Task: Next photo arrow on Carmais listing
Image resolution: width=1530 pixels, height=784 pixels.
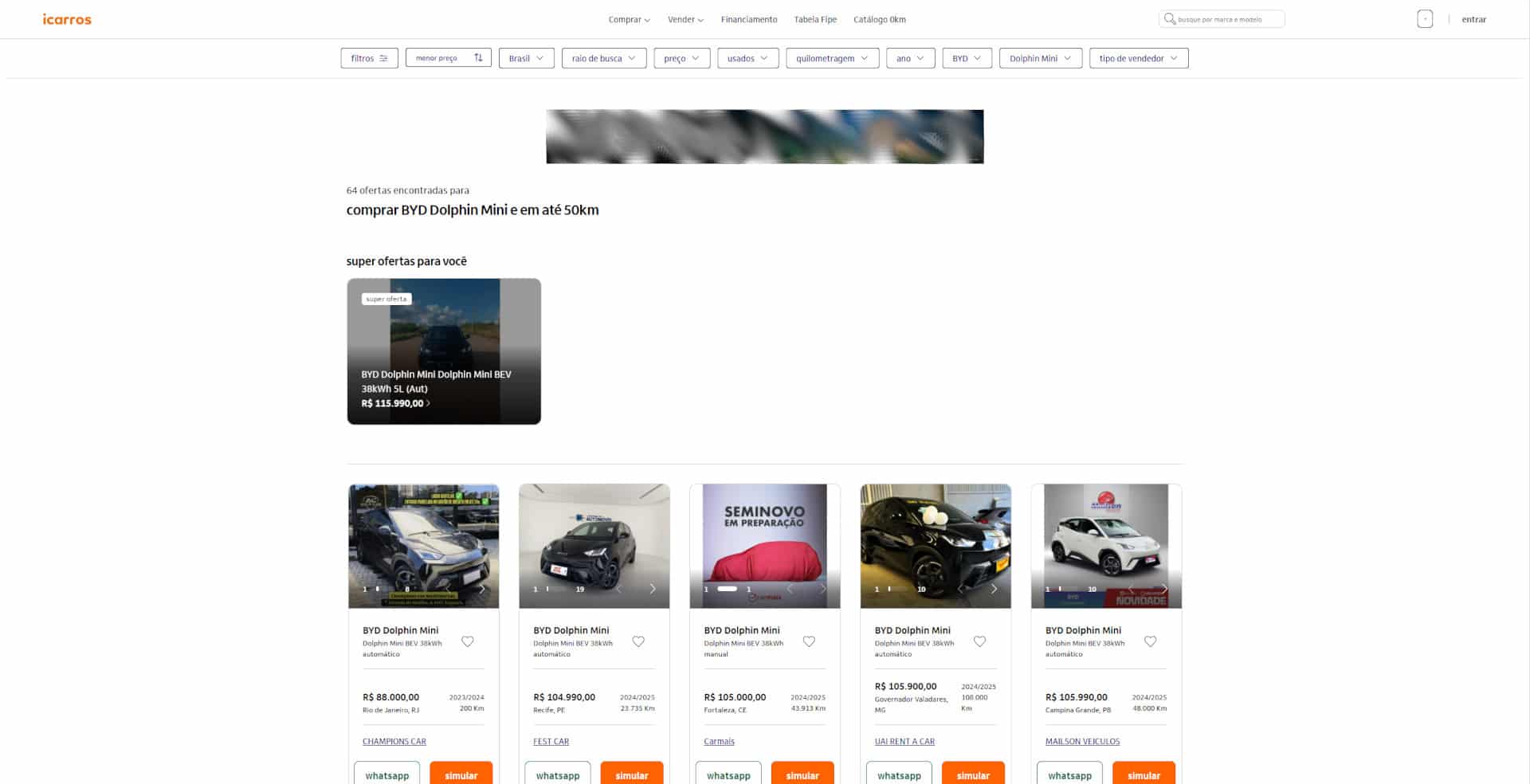Action: click(822, 589)
